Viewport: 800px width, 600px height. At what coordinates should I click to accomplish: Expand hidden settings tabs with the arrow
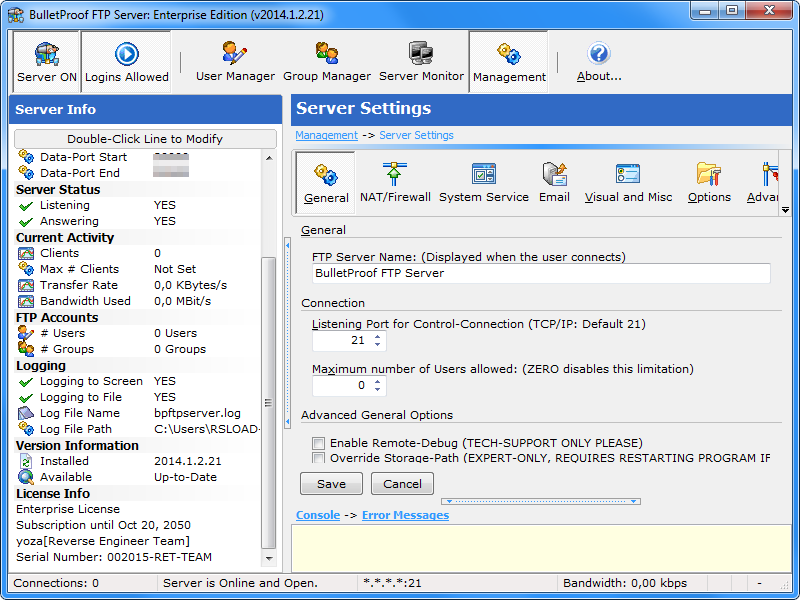[x=785, y=209]
